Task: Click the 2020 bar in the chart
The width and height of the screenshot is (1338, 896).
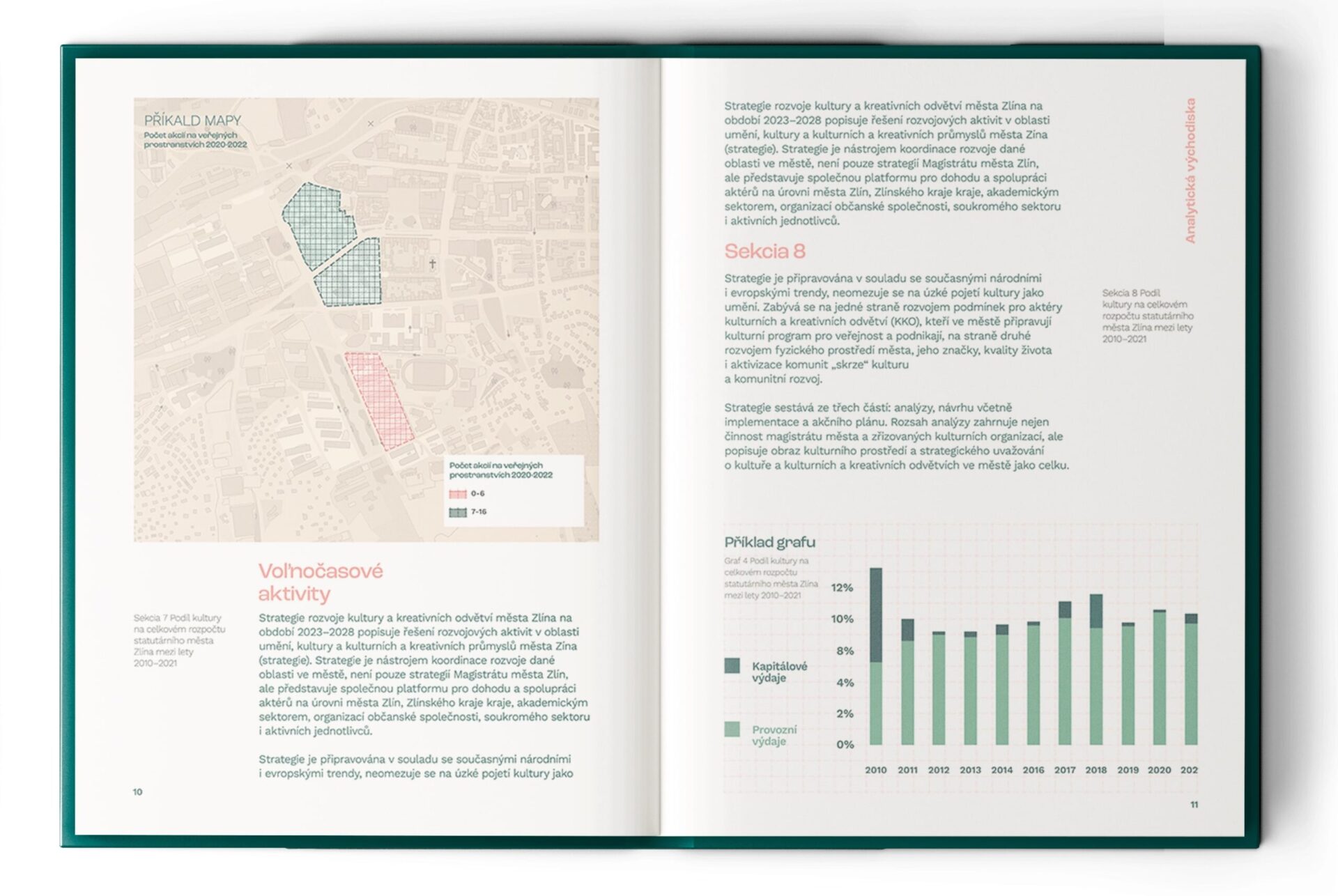Action: tap(1159, 677)
